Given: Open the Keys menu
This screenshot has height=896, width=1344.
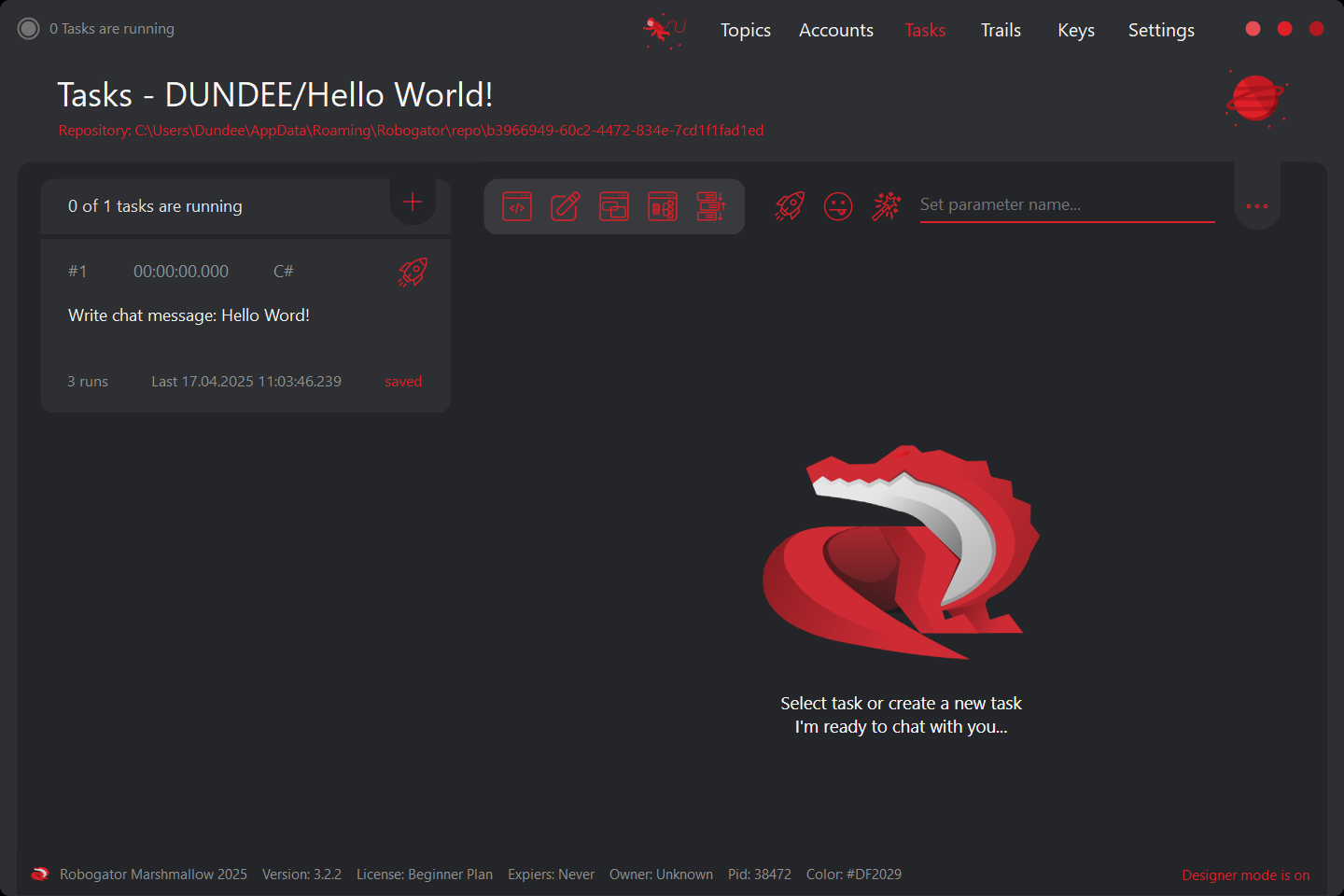Looking at the screenshot, I should click(x=1076, y=30).
